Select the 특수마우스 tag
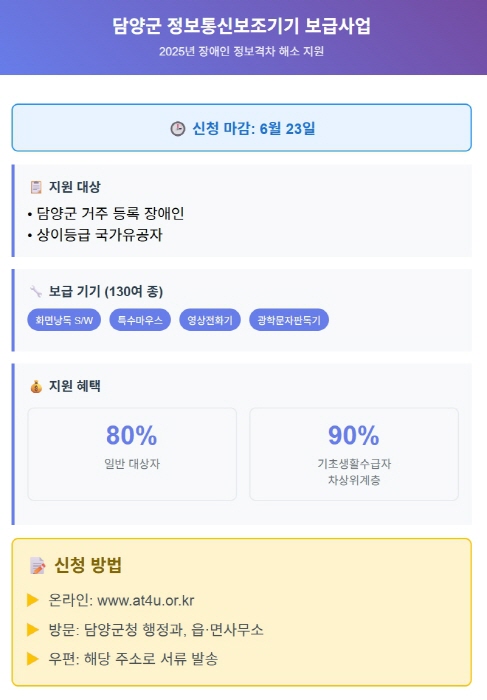Image resolution: width=487 pixels, height=700 pixels. [x=140, y=320]
